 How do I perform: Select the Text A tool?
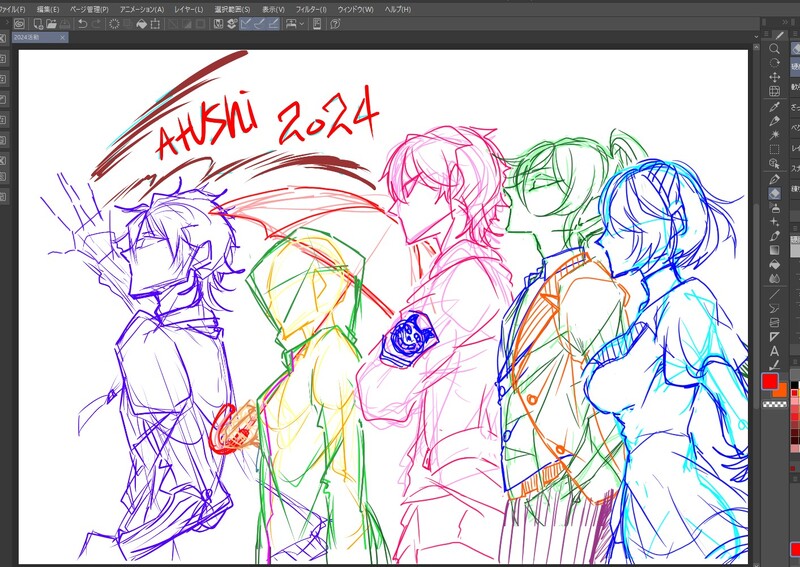coord(774,351)
